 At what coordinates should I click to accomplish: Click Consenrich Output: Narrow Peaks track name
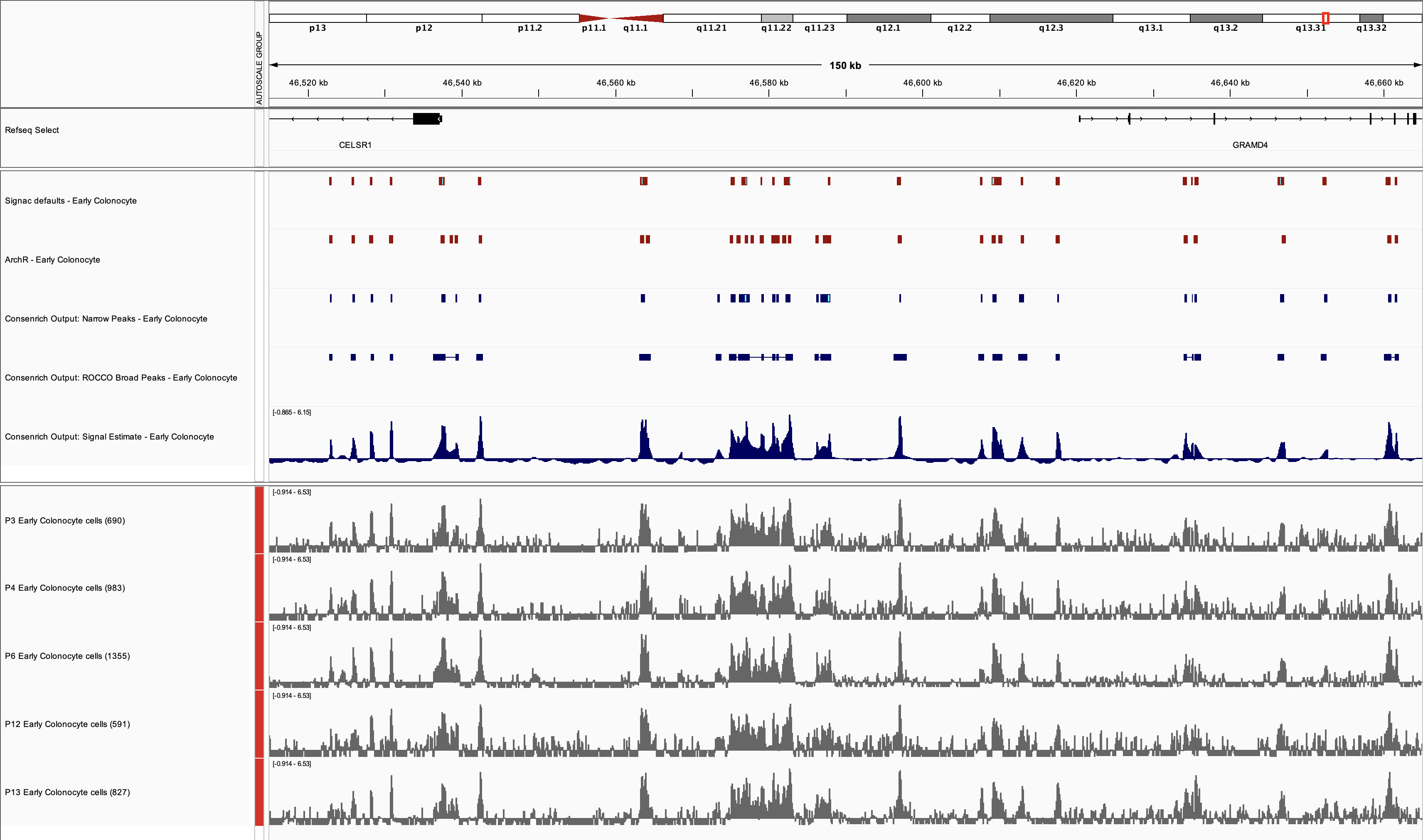[x=106, y=319]
